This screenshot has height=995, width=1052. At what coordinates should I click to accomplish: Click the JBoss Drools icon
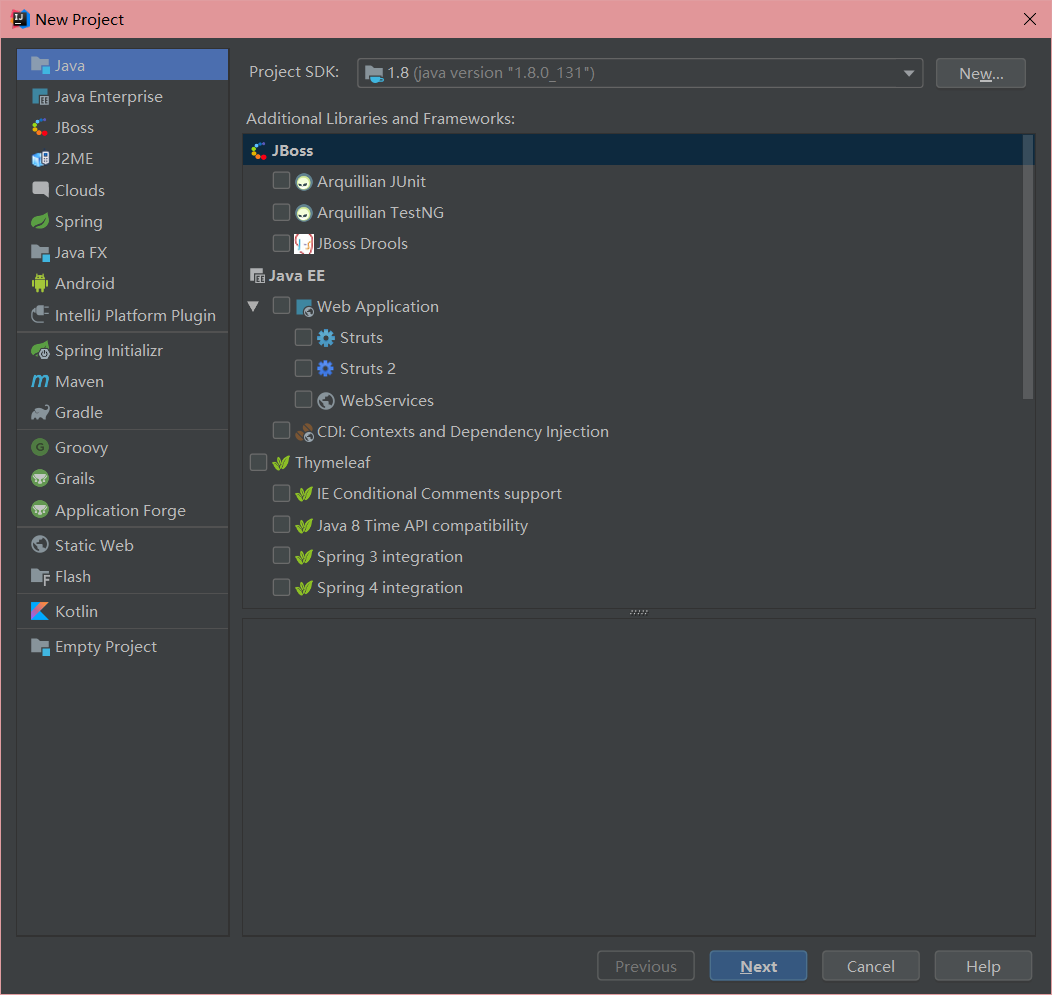[x=304, y=244]
